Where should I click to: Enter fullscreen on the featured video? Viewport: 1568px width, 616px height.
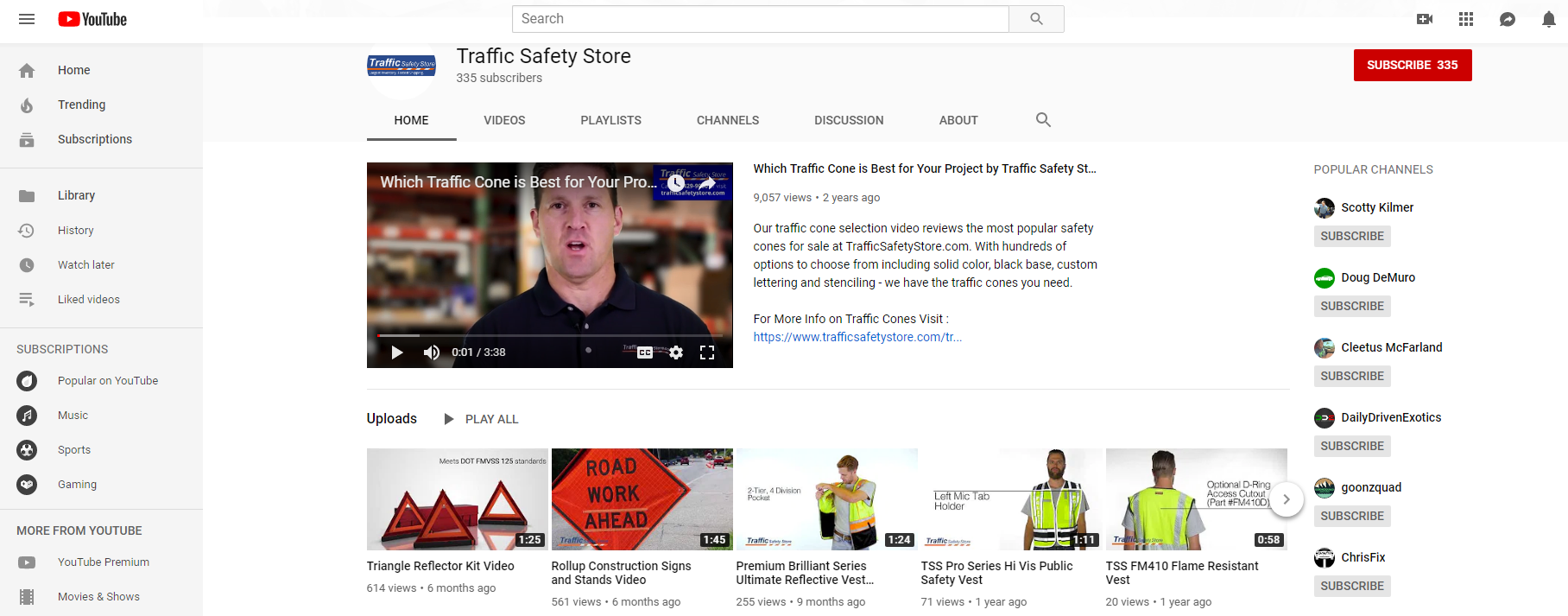pos(707,352)
